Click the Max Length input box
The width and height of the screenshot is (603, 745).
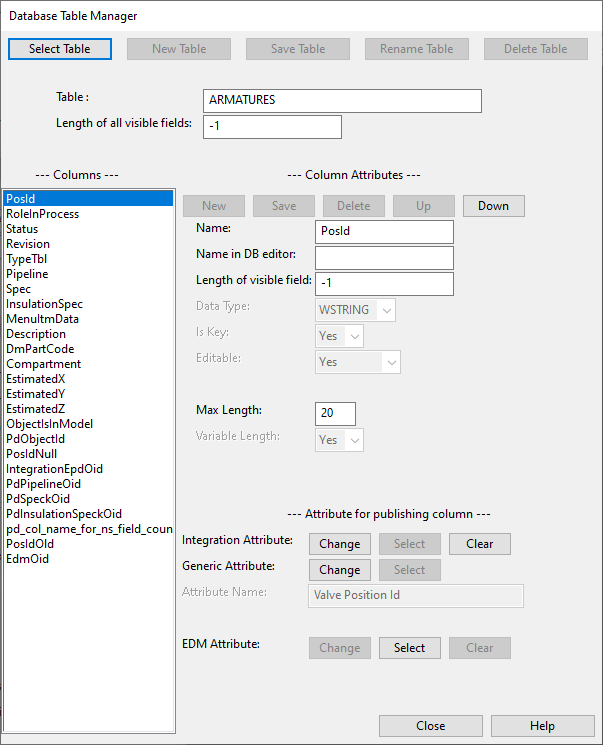pyautogui.click(x=335, y=414)
